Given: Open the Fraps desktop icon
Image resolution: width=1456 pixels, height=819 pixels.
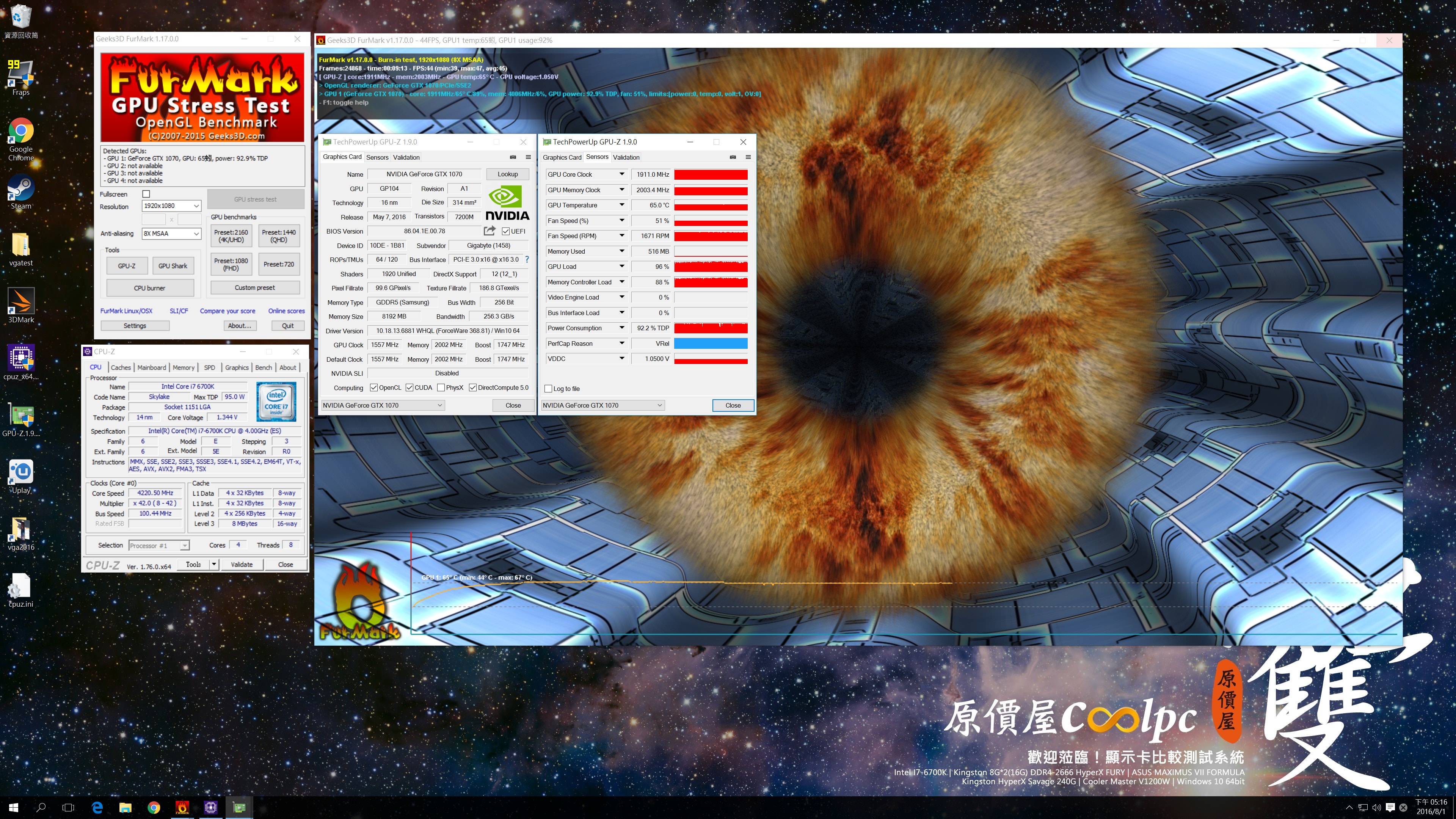Looking at the screenshot, I should (x=21, y=77).
